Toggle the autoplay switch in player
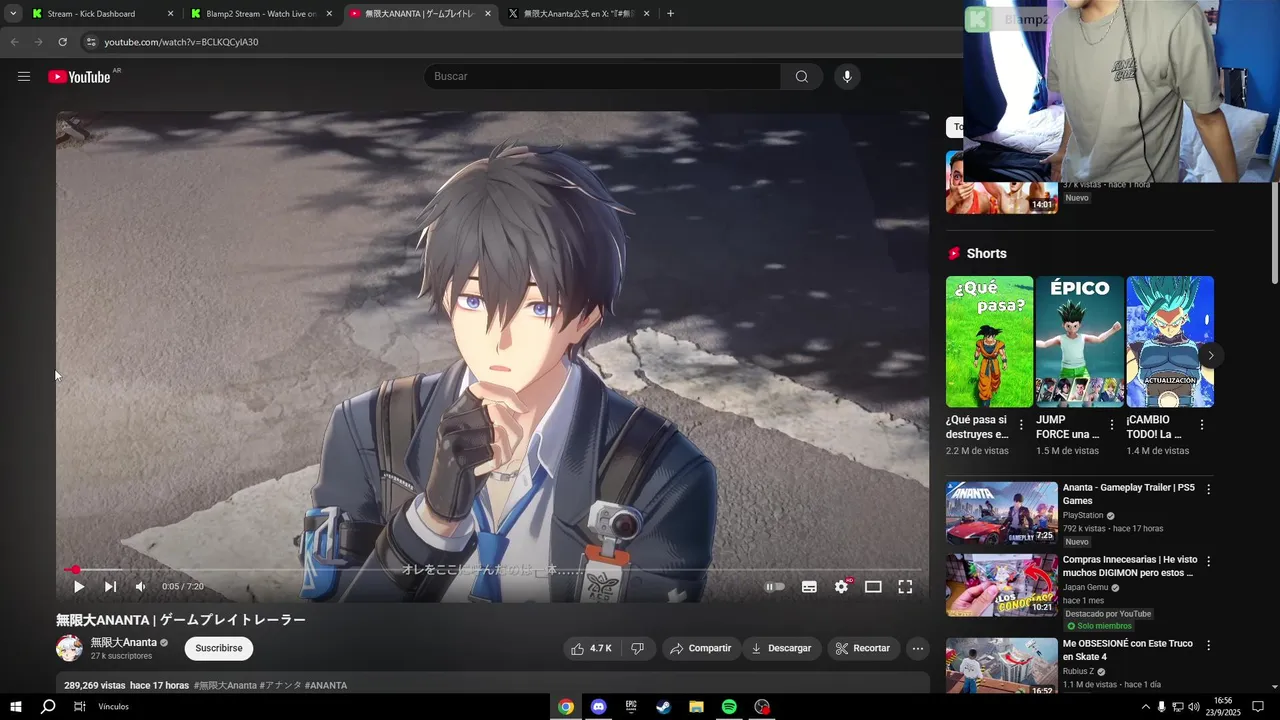Viewport: 1280px width, 720px height. click(x=775, y=587)
